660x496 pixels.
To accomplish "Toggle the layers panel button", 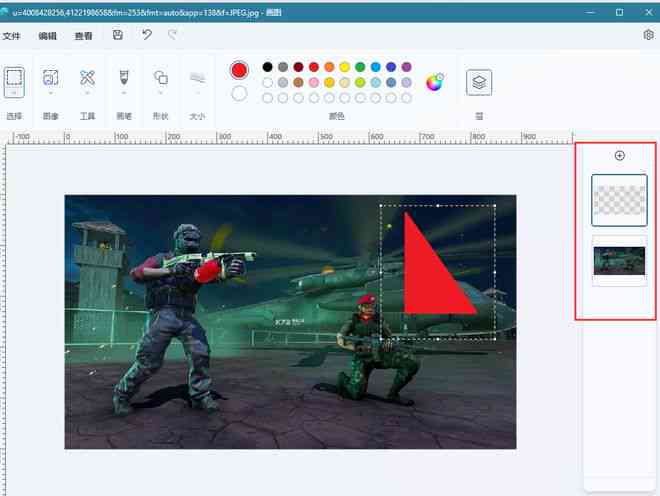I will [x=479, y=82].
